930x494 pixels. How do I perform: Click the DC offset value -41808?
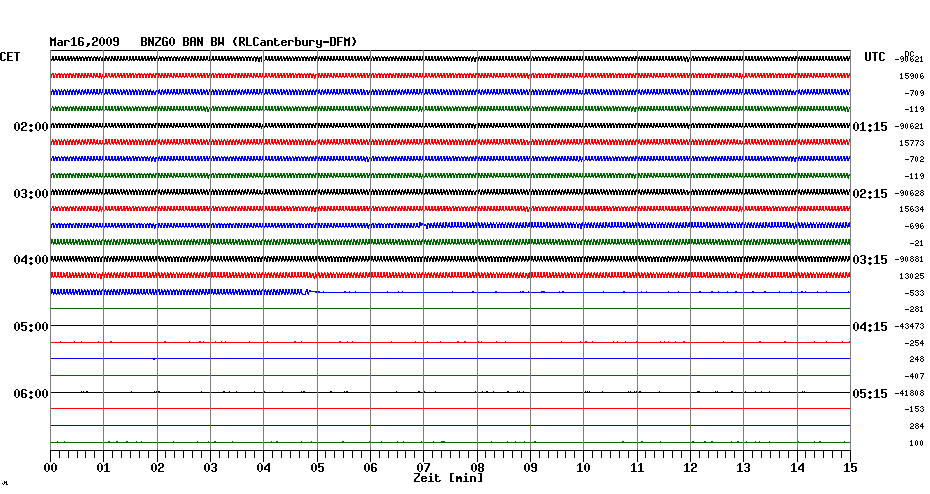(x=910, y=393)
